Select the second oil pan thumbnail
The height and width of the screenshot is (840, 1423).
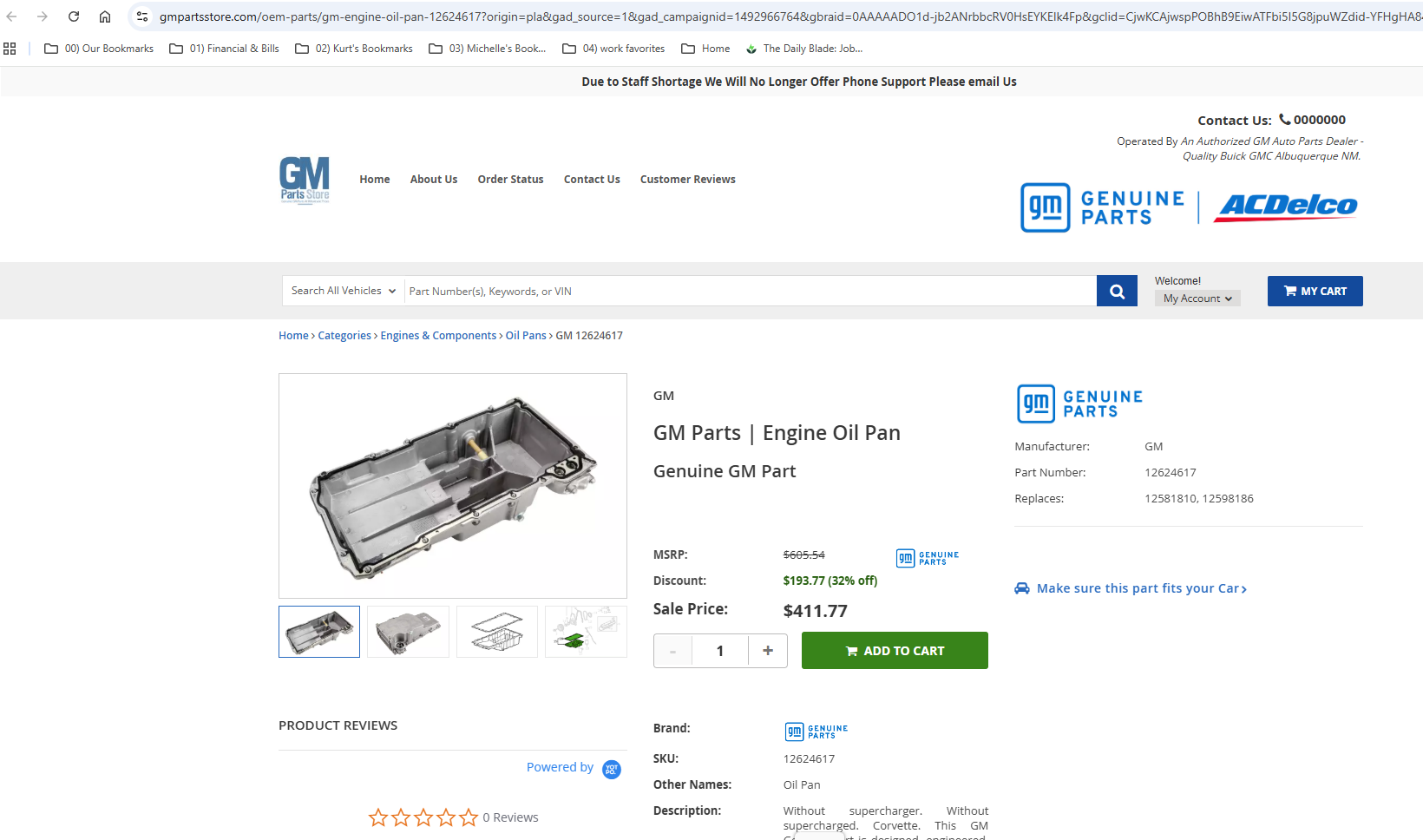[x=408, y=632]
